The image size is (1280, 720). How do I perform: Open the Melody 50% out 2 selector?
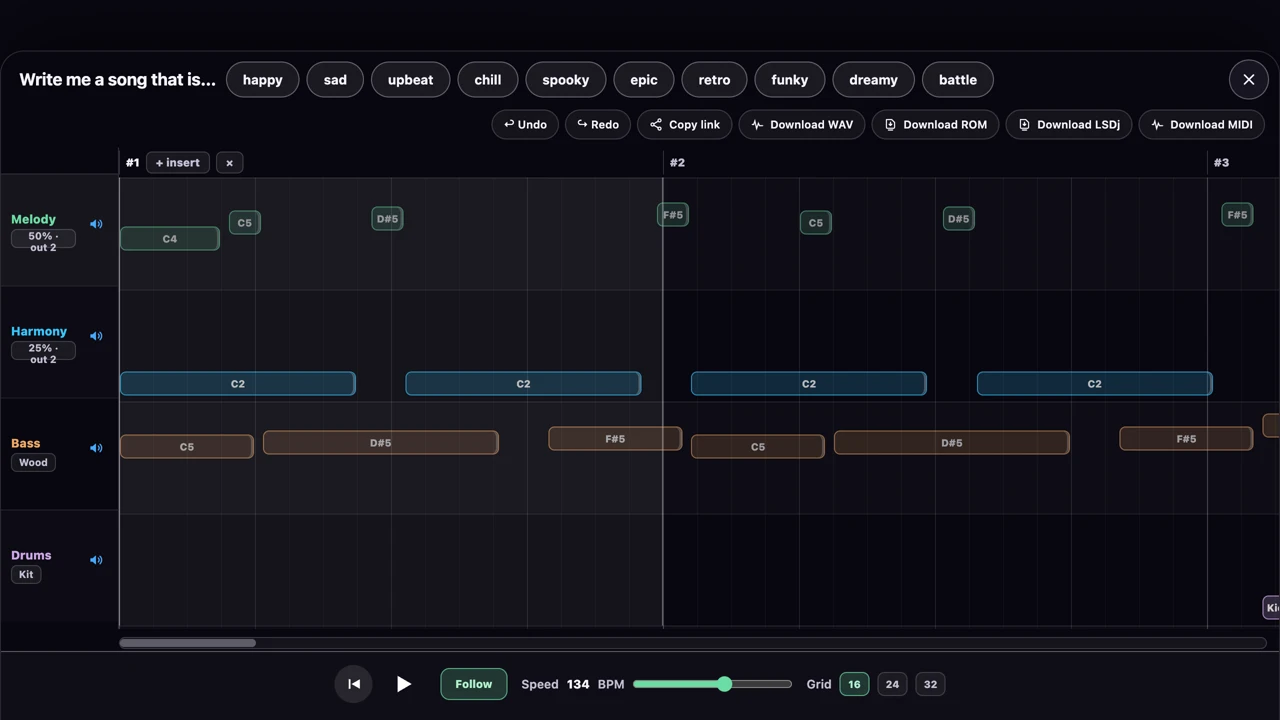point(43,241)
